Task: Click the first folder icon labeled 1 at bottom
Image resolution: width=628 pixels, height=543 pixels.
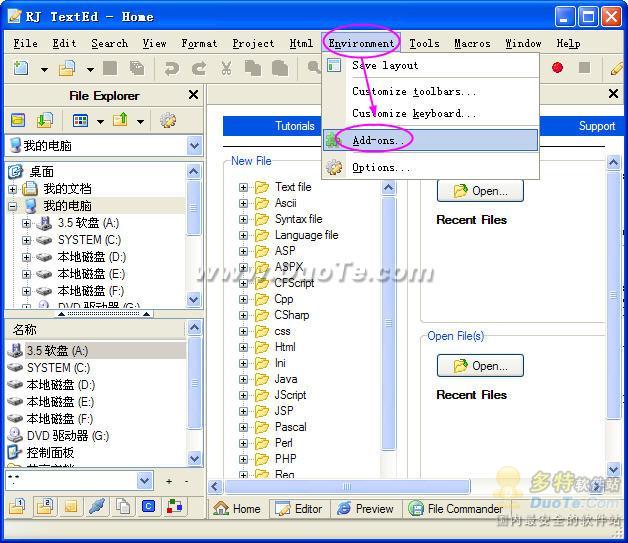Action: [x=17, y=507]
